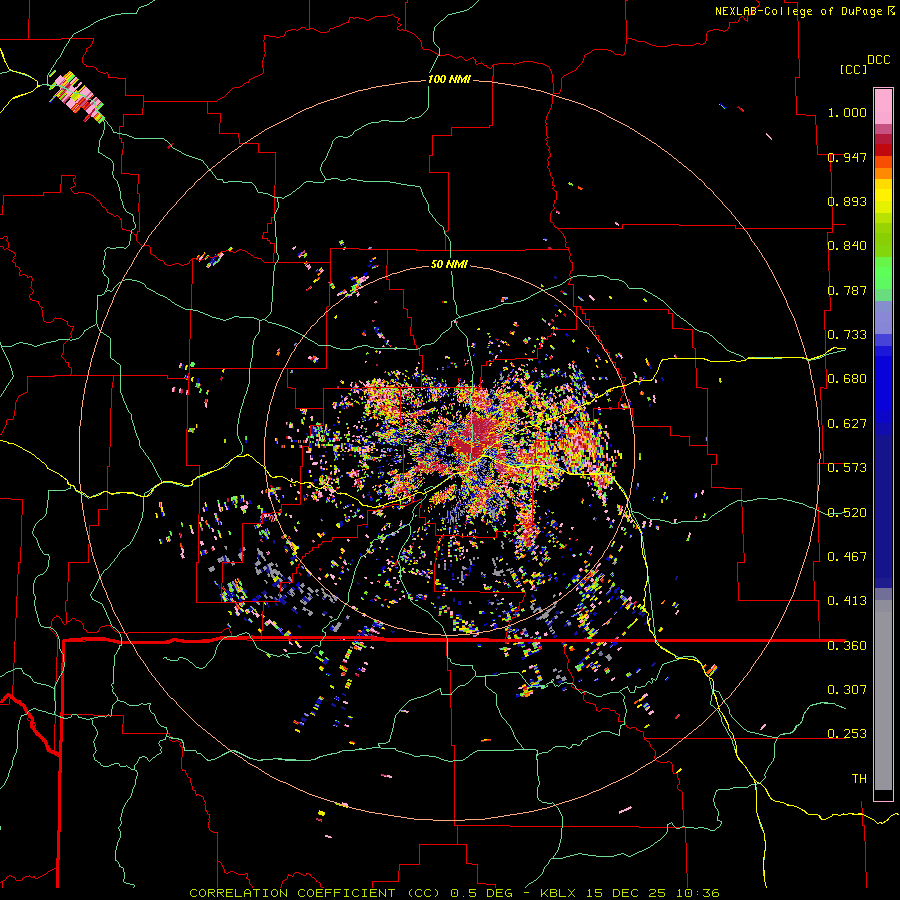Click the CORRELATION COEFFICIENT (CC) caption text
Viewport: 900px width, 900px height.
tap(314, 893)
